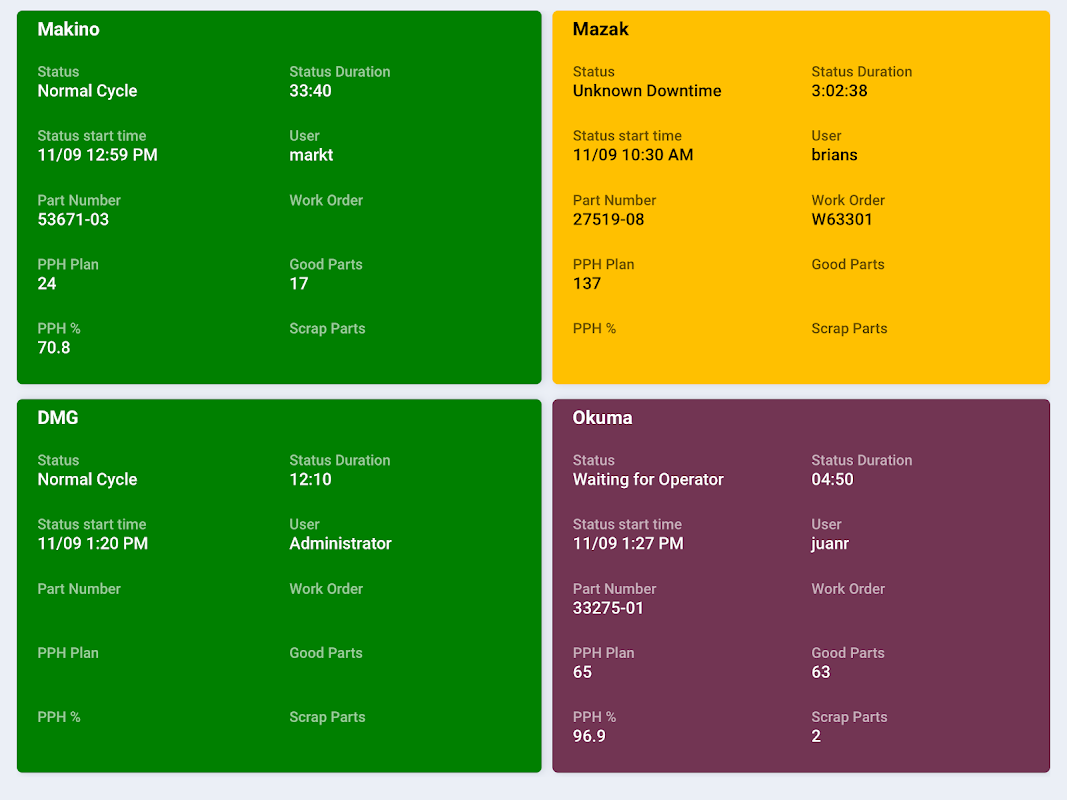Click Makino Work Order label
The image size is (1067, 800).
point(326,201)
